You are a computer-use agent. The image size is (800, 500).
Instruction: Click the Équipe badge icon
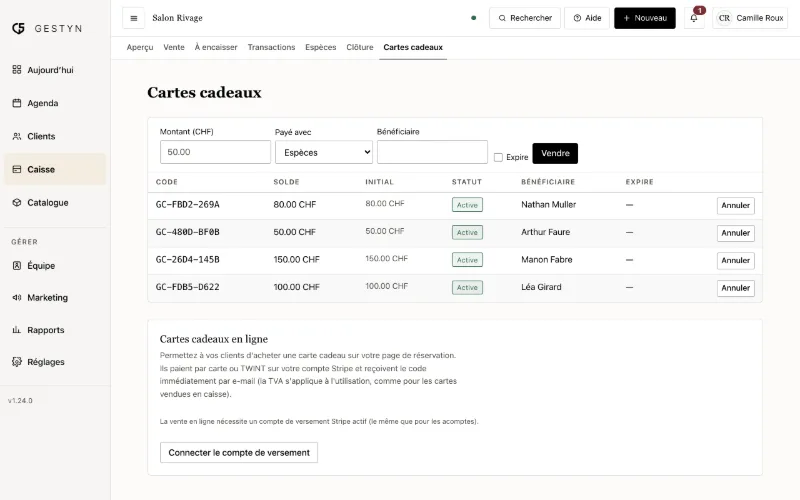click(x=17, y=265)
